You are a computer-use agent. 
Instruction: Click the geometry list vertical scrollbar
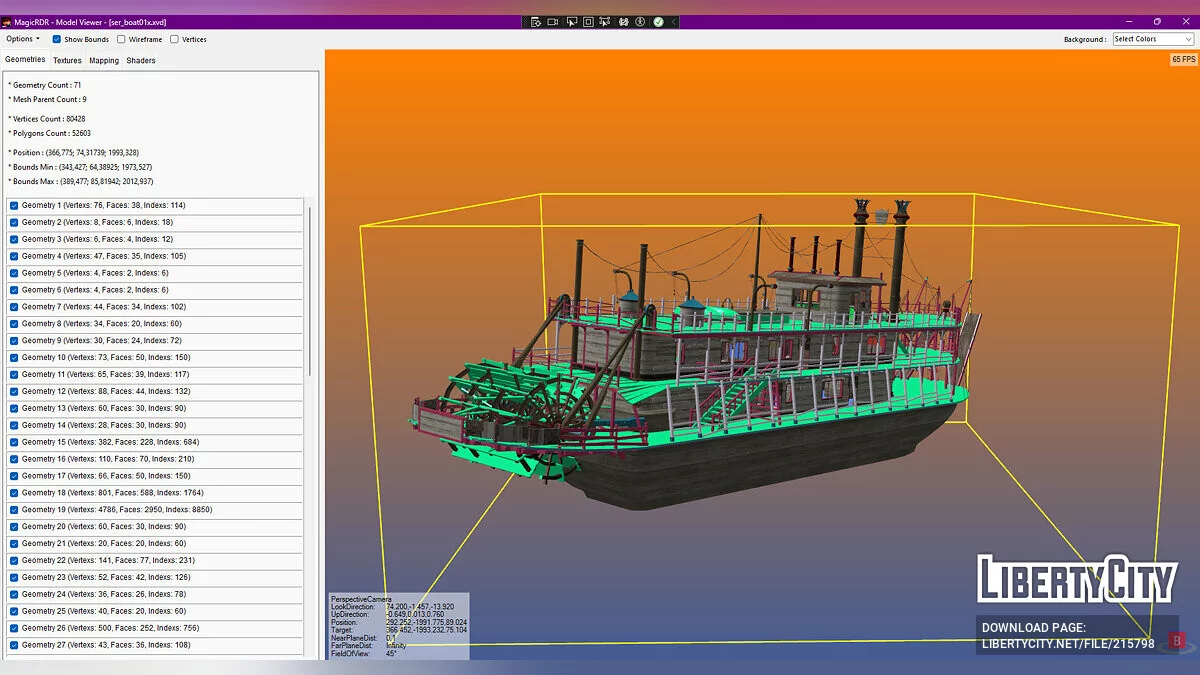[310, 290]
